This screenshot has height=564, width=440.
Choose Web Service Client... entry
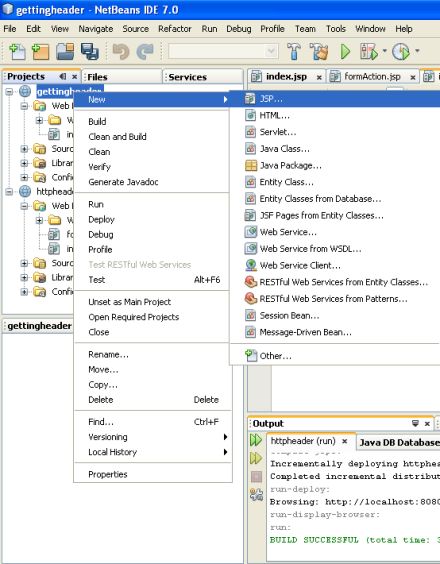pyautogui.click(x=335, y=265)
